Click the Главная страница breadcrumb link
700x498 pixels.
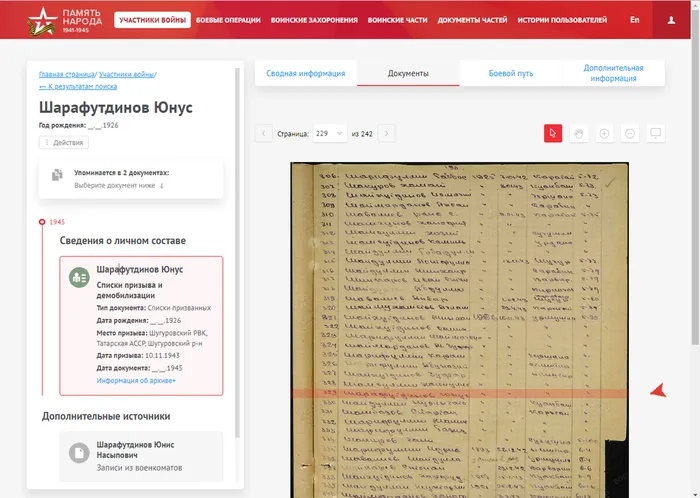(66, 74)
